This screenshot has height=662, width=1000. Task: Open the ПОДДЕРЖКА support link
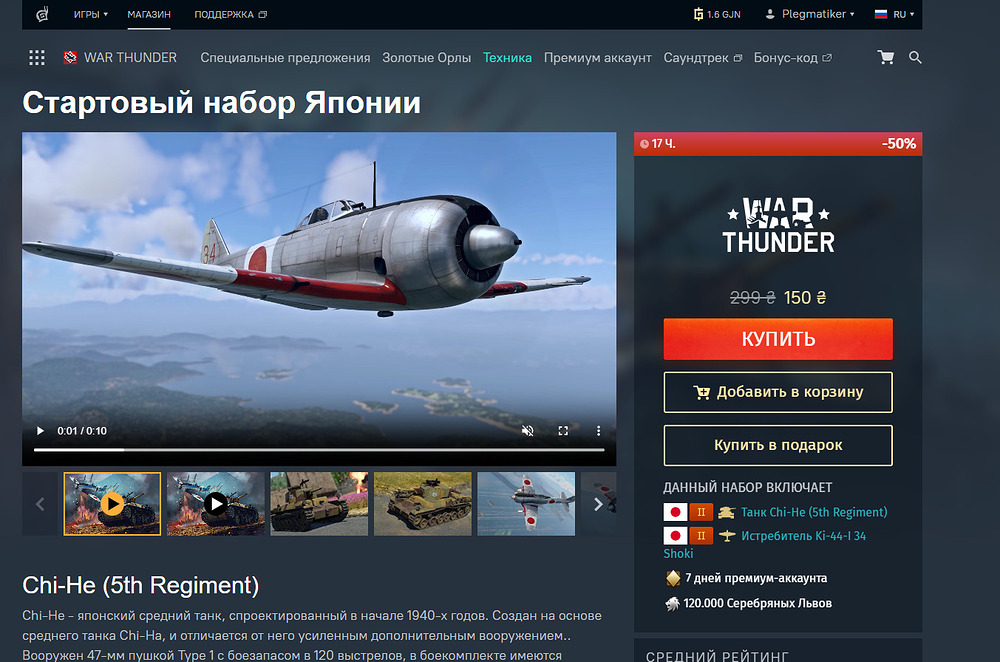pos(230,14)
